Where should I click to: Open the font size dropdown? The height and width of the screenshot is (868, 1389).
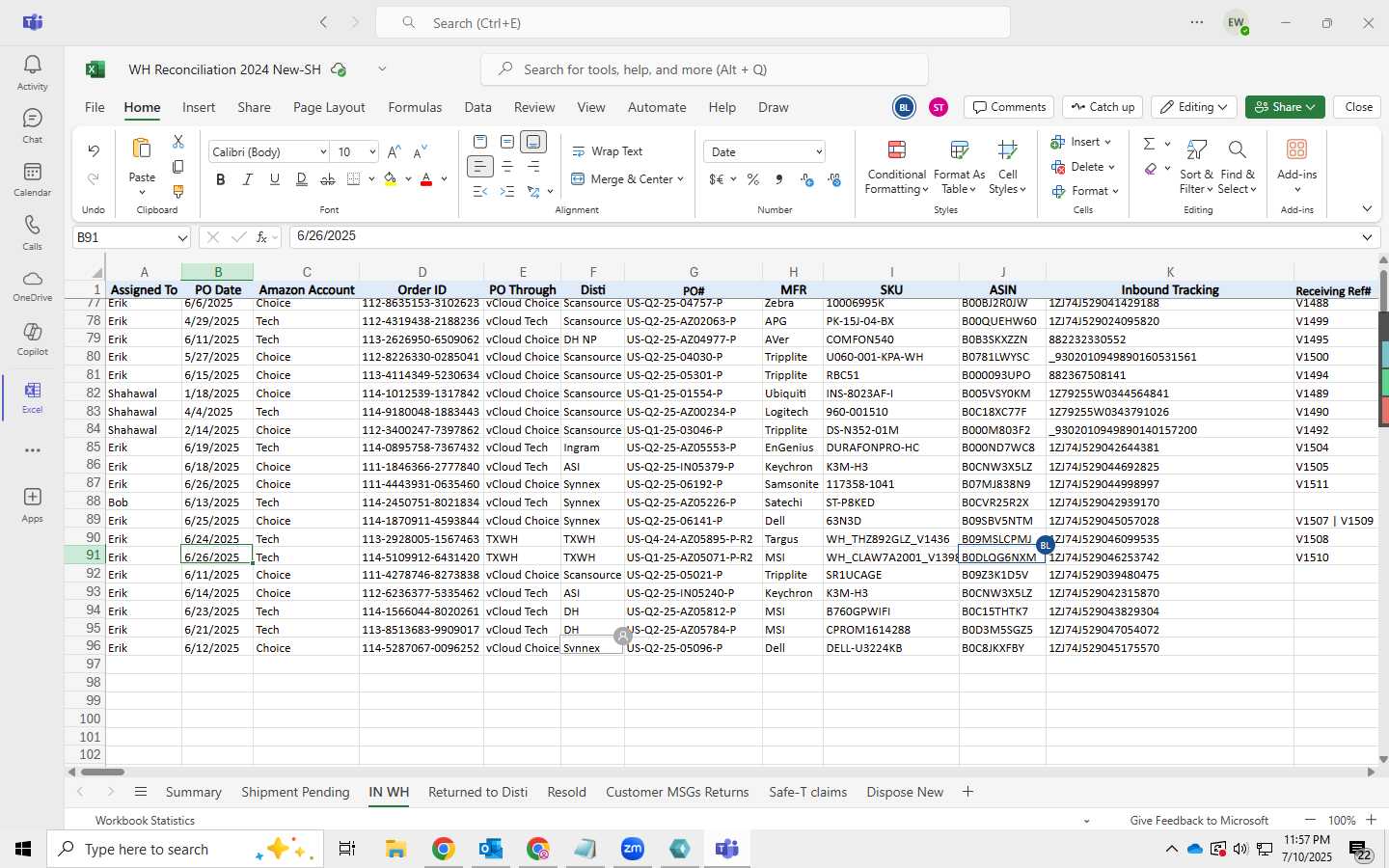pos(371,151)
